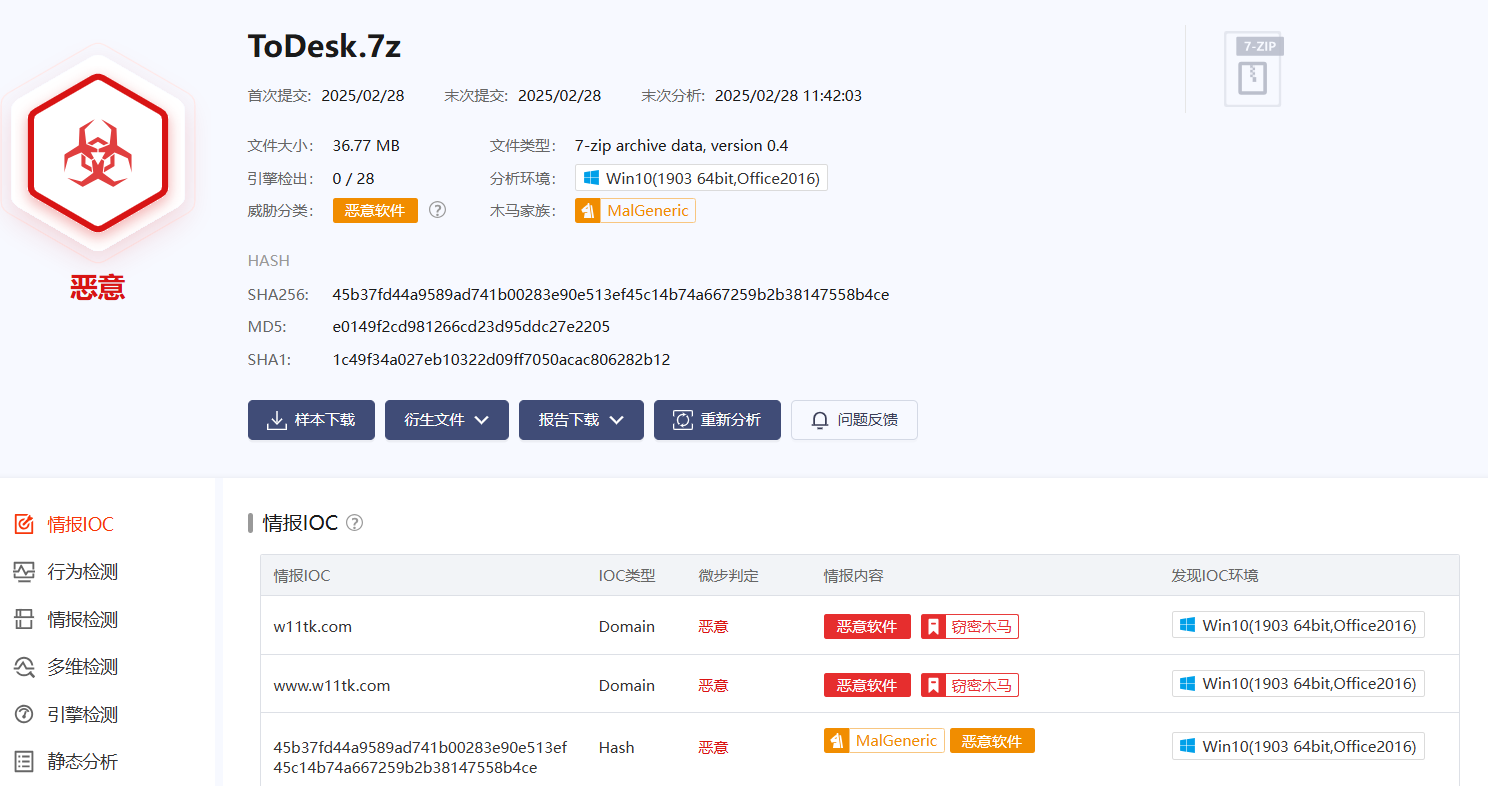The image size is (1488, 786).
Task: Click the 恶意 verdict in the Hash row
Action: [x=714, y=747]
